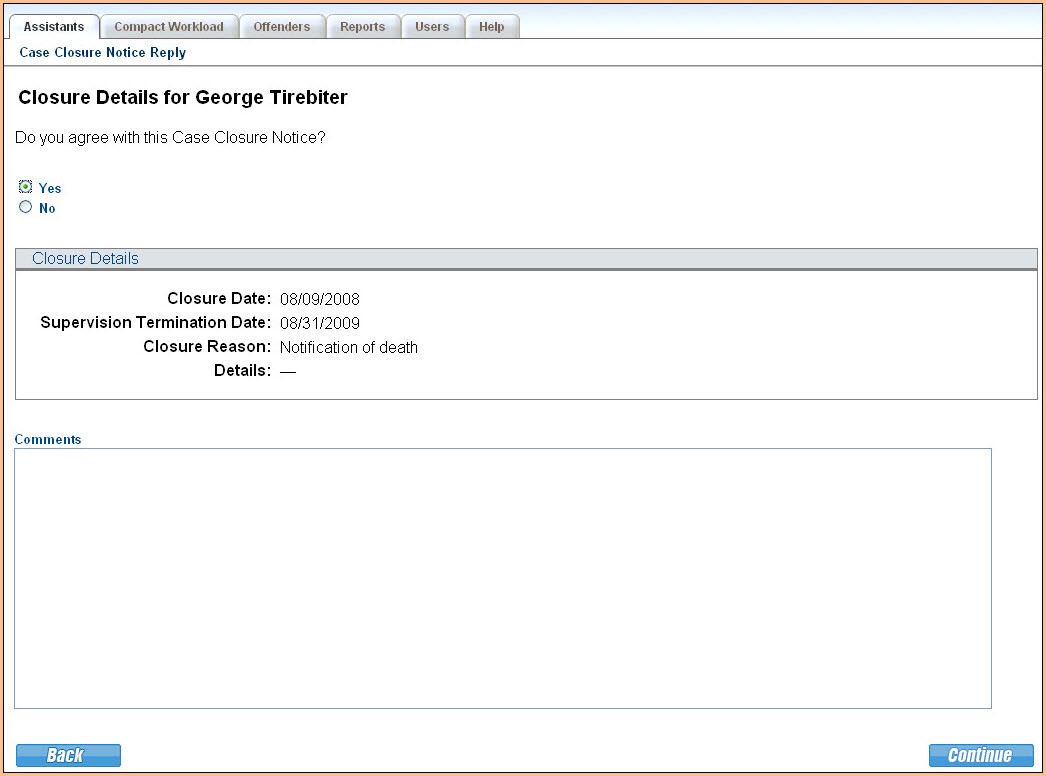This screenshot has width=1046, height=776.
Task: Click the Details label
Action: pos(242,370)
